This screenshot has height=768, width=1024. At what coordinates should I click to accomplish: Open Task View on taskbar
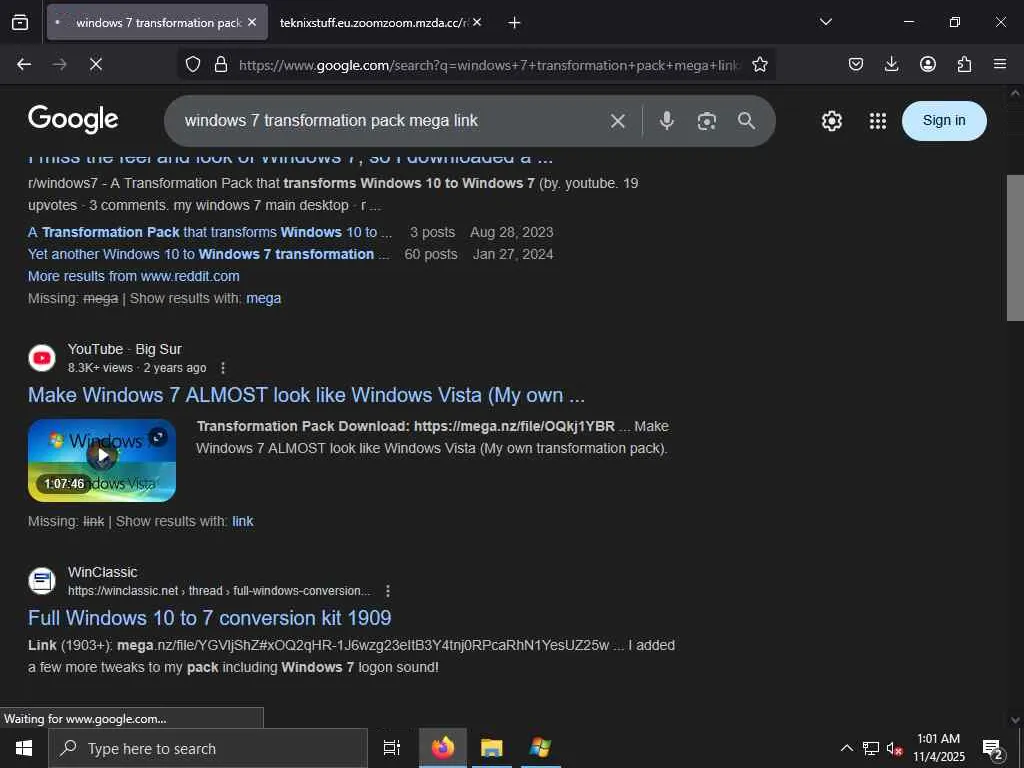(392, 748)
